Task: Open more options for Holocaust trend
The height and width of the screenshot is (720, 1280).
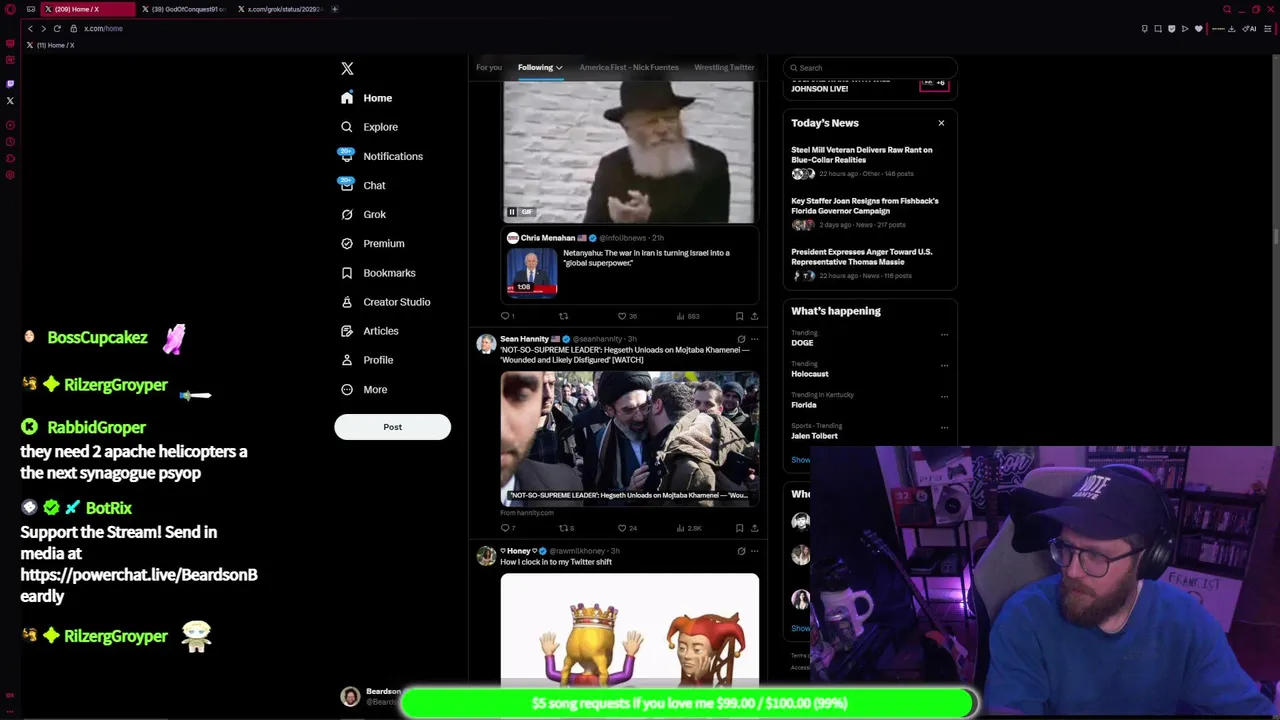Action: tap(944, 366)
